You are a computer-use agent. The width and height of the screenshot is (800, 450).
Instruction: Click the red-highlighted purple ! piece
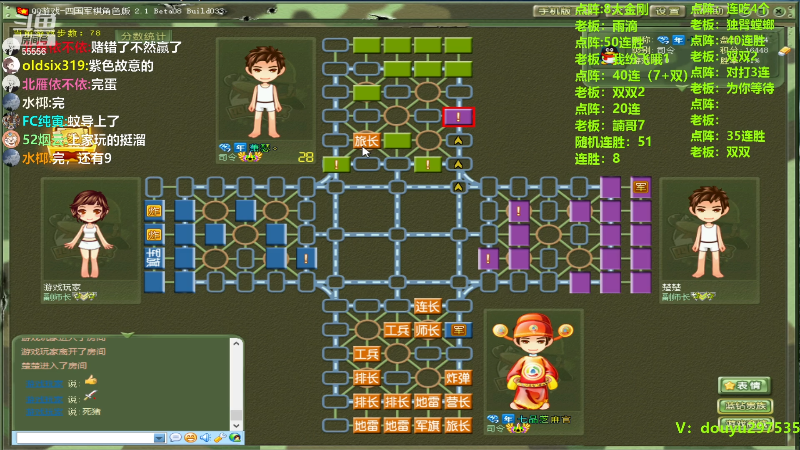pyautogui.click(x=458, y=117)
